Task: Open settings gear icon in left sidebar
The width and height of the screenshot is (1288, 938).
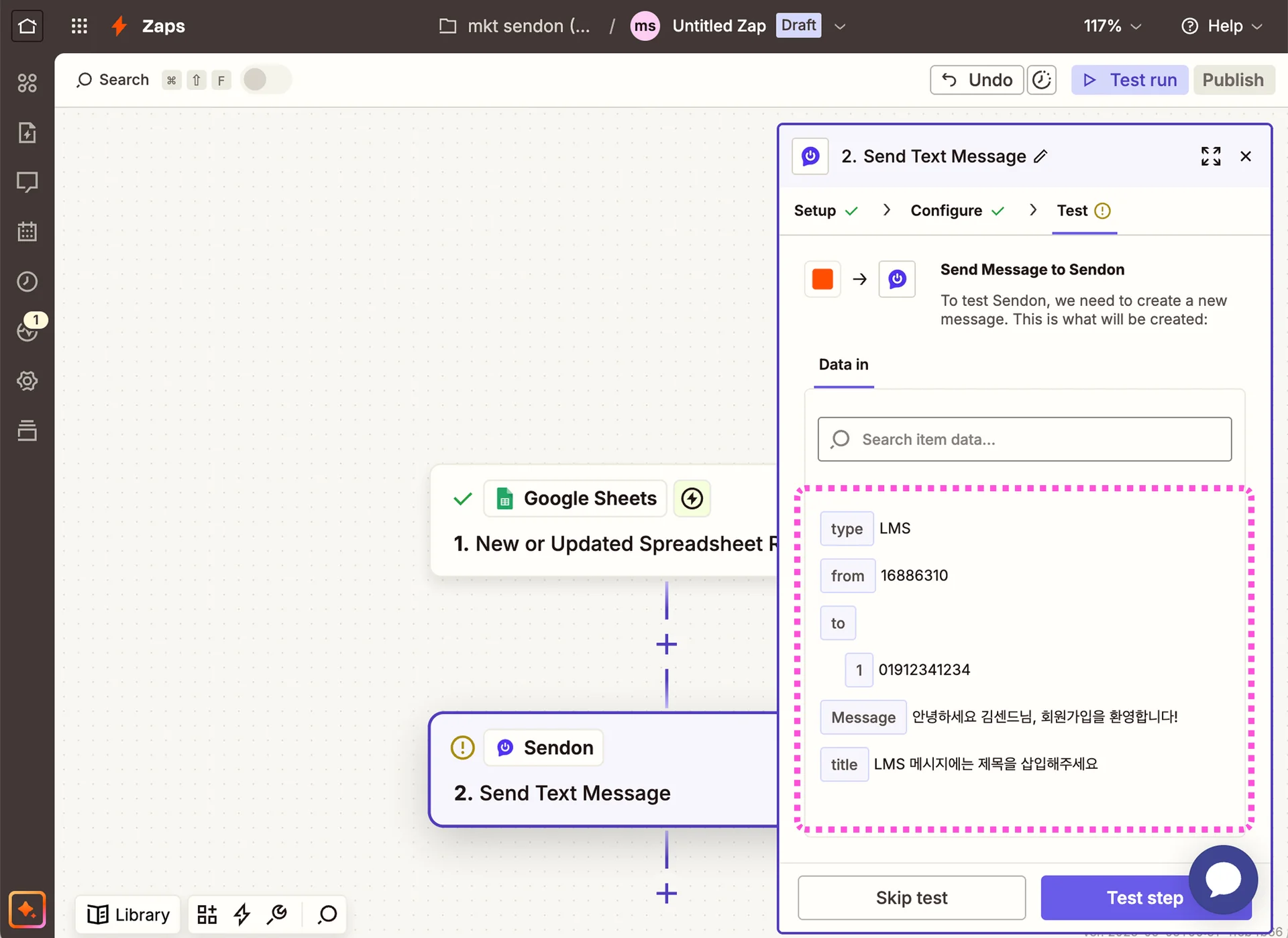Action: pos(27,381)
